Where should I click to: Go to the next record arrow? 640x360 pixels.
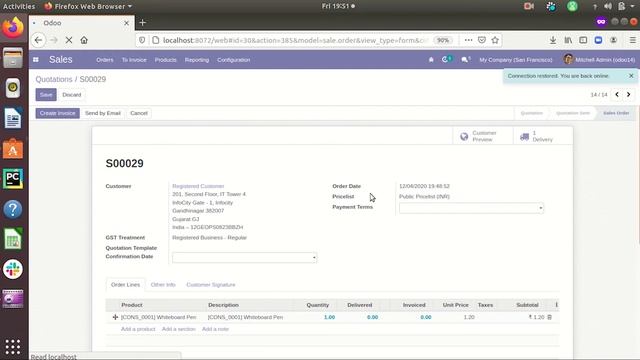(629, 94)
